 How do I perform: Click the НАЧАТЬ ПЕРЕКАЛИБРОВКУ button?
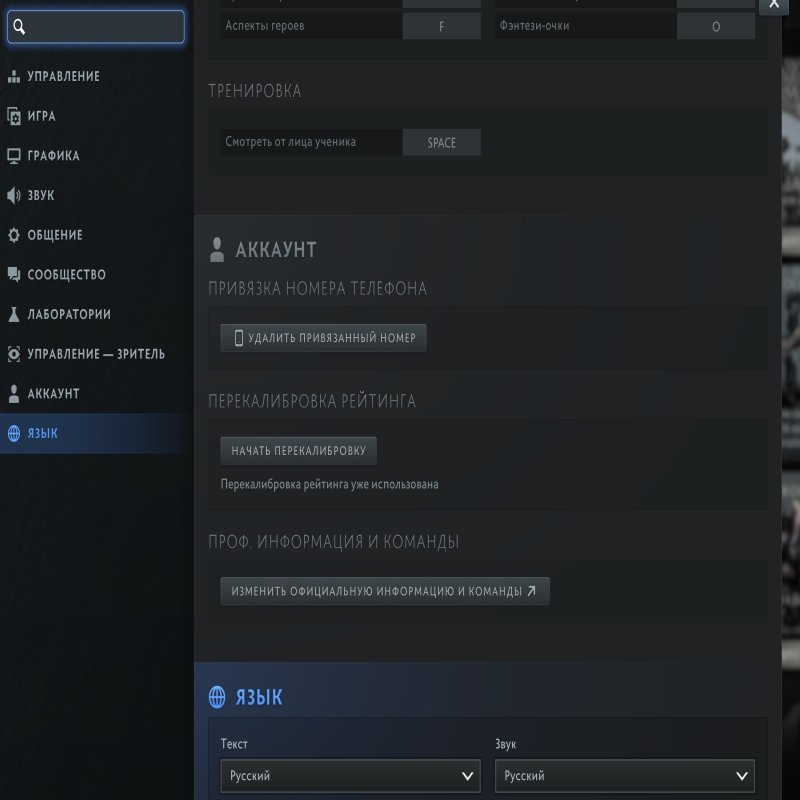298,451
